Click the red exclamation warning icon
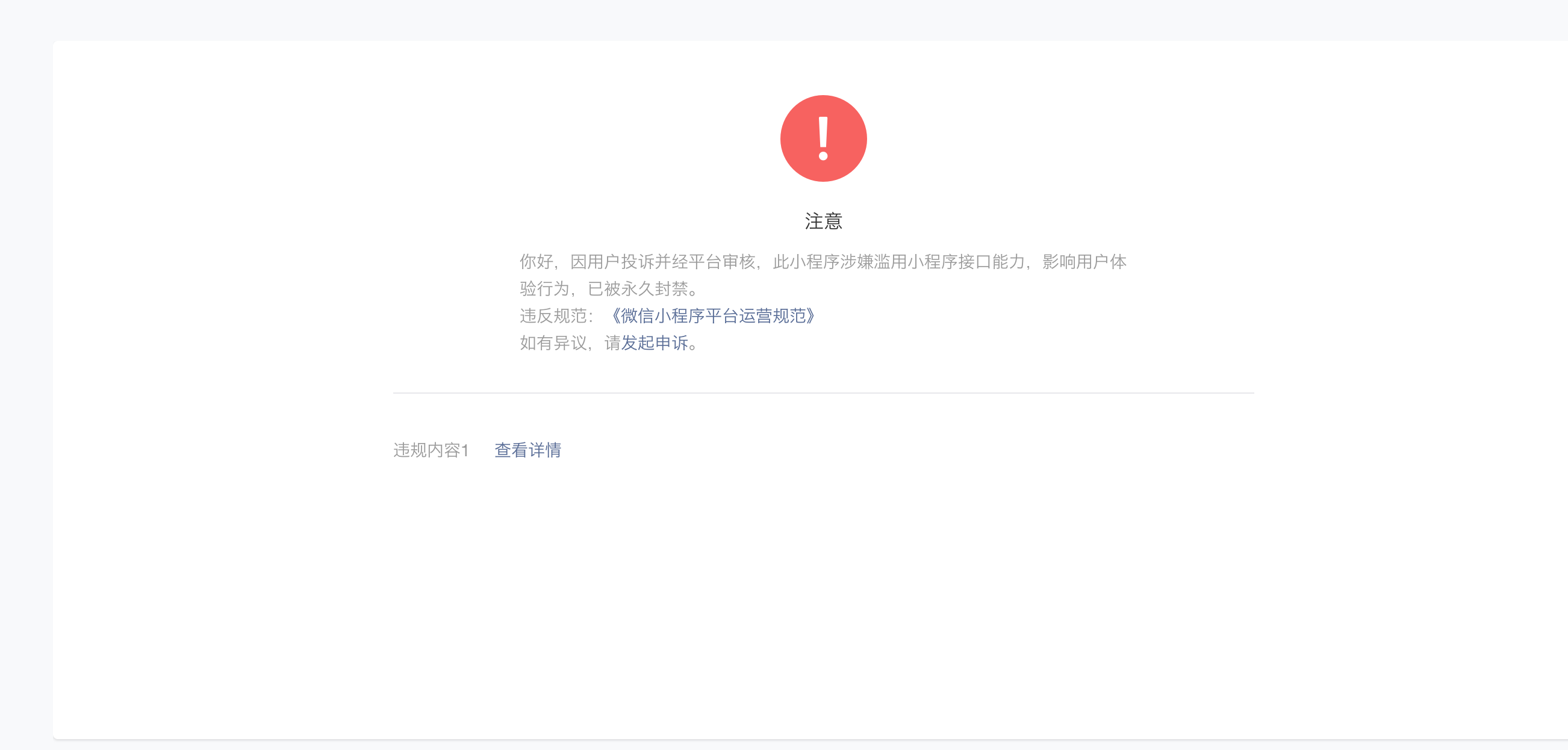 (823, 138)
